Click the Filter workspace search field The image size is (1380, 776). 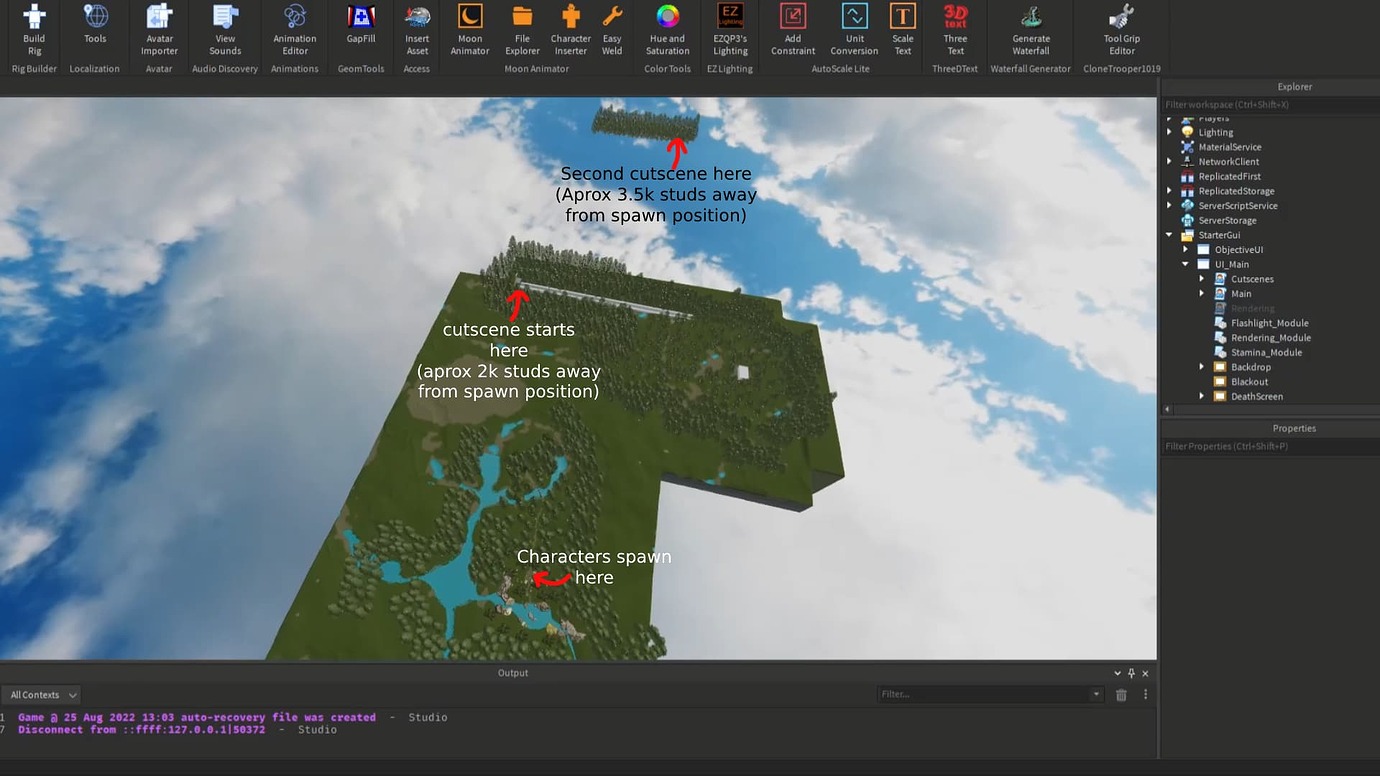tap(1270, 104)
